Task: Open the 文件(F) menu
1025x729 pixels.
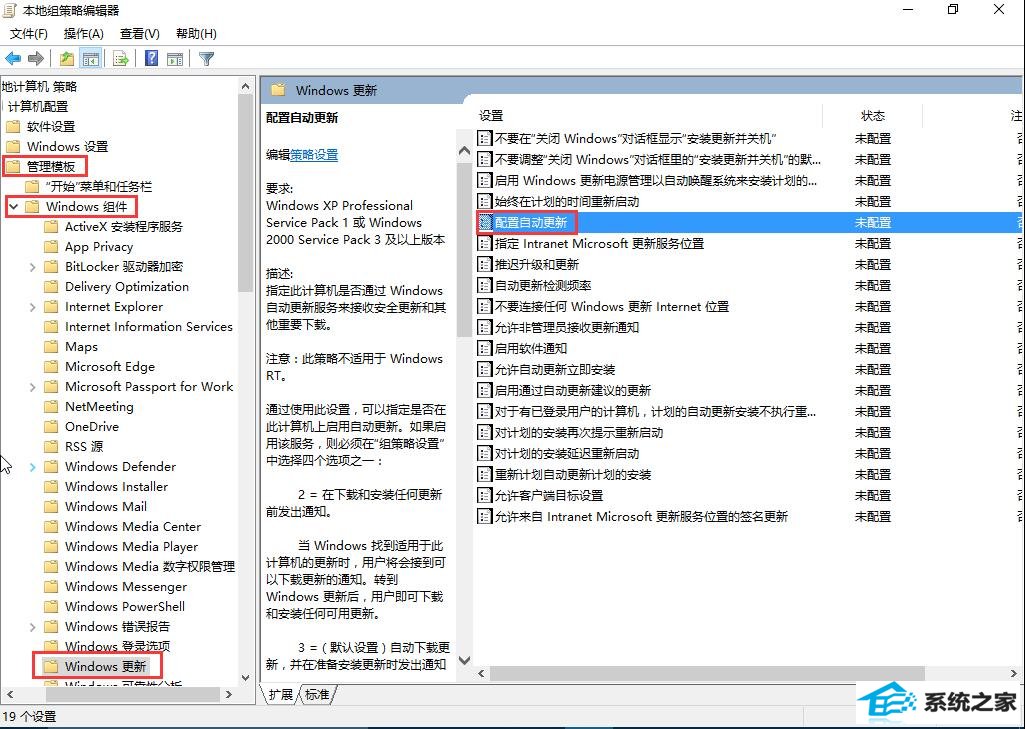Action: point(29,34)
